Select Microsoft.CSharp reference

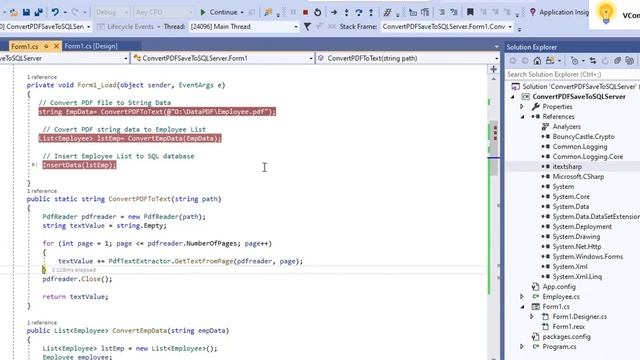578,177
